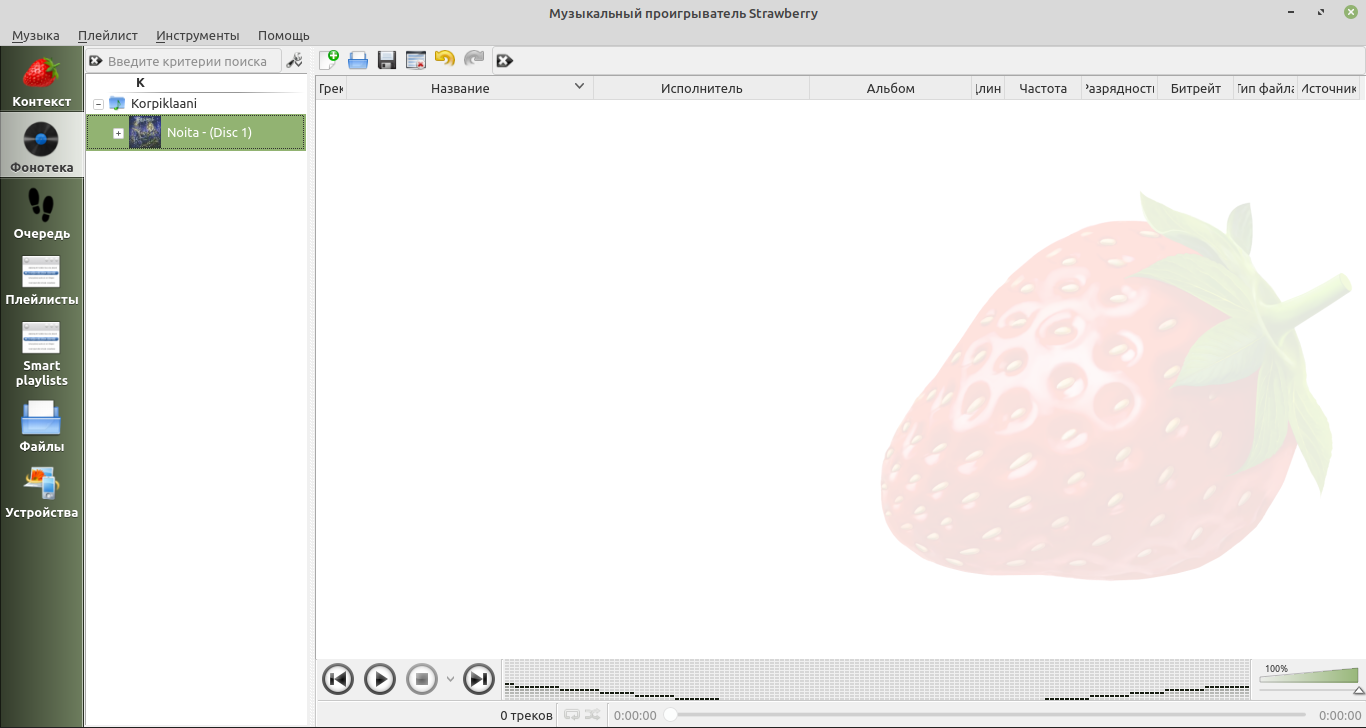Image resolution: width=1366 pixels, height=728 pixels.
Task: Click the 0 треков status text
Action: pos(526,715)
